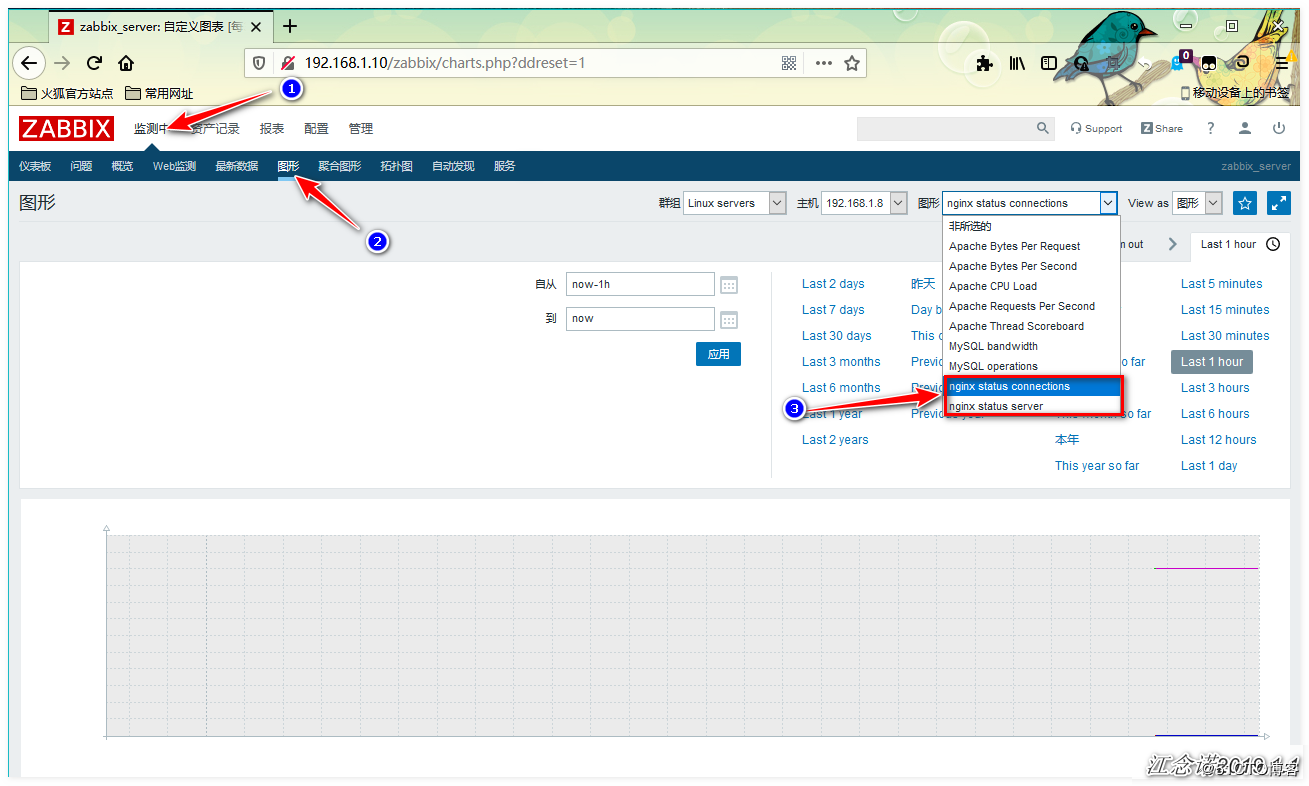Screen dimensions: 1309x786
Task: Open the extensions puzzle icon
Action: click(x=984, y=63)
